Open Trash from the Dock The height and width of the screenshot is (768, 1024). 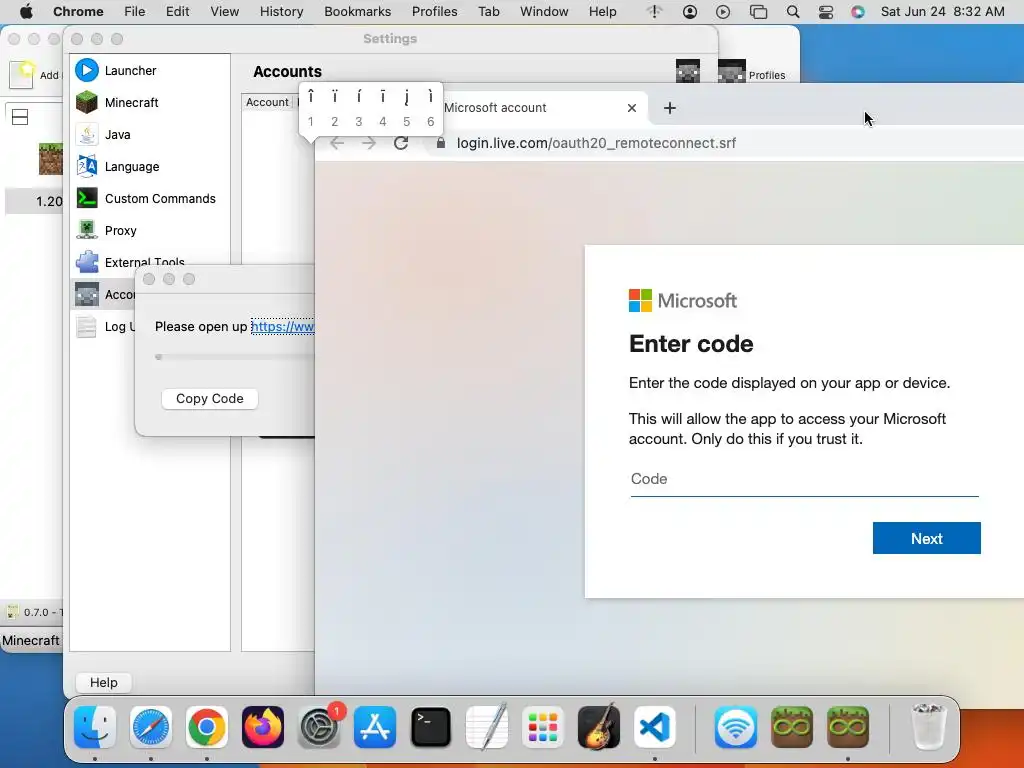[928, 727]
